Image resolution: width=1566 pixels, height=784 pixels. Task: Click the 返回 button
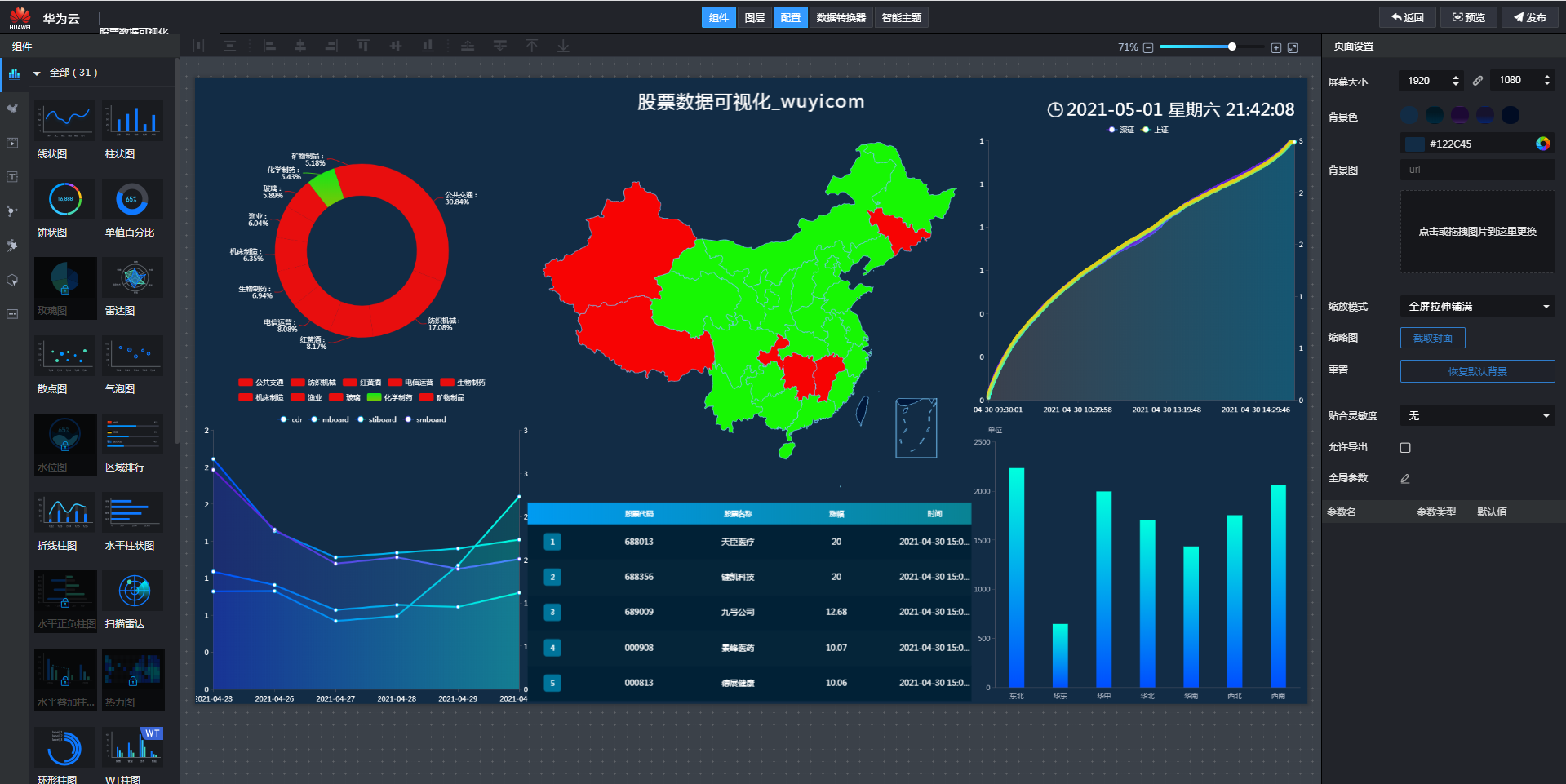[x=1408, y=17]
